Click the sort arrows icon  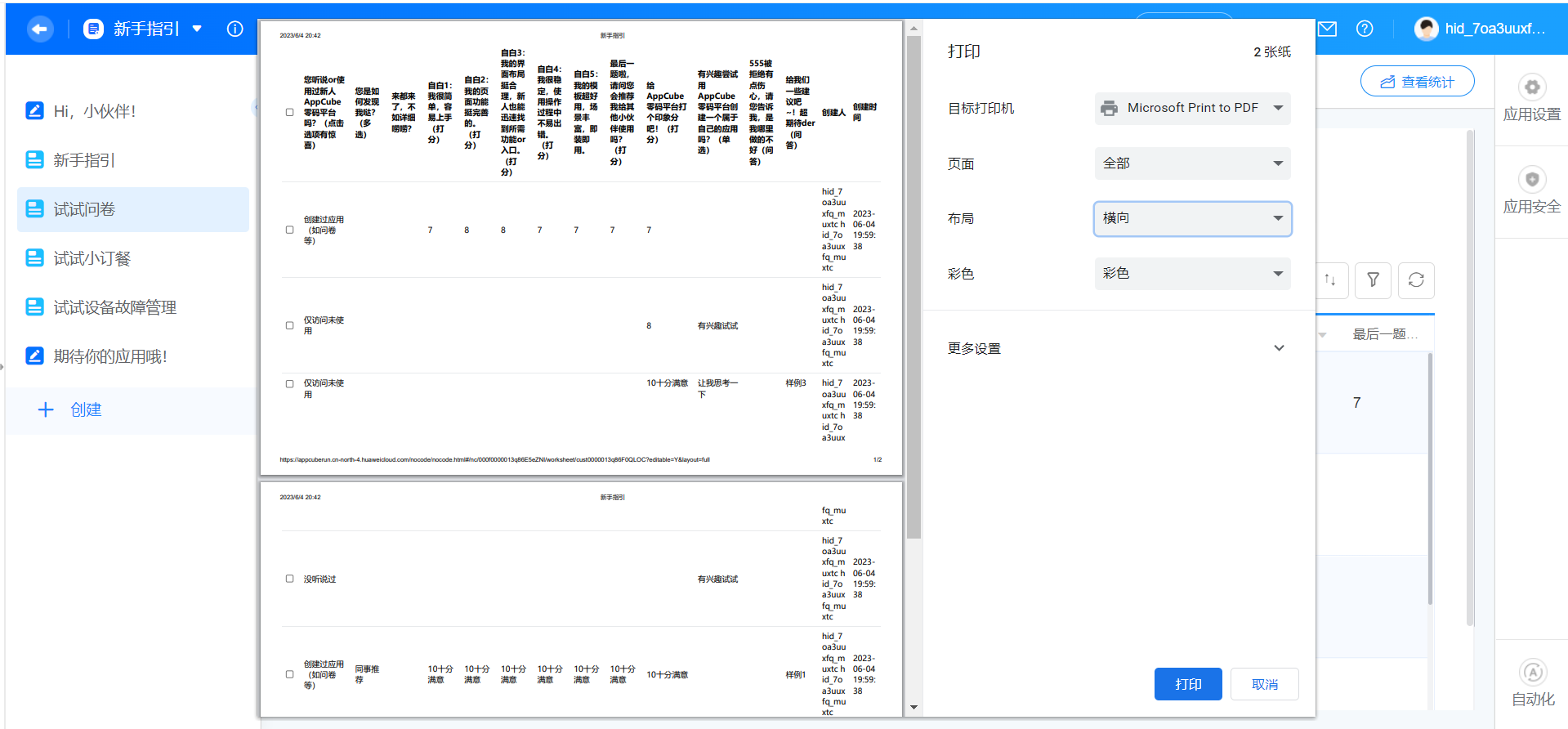click(x=1330, y=280)
